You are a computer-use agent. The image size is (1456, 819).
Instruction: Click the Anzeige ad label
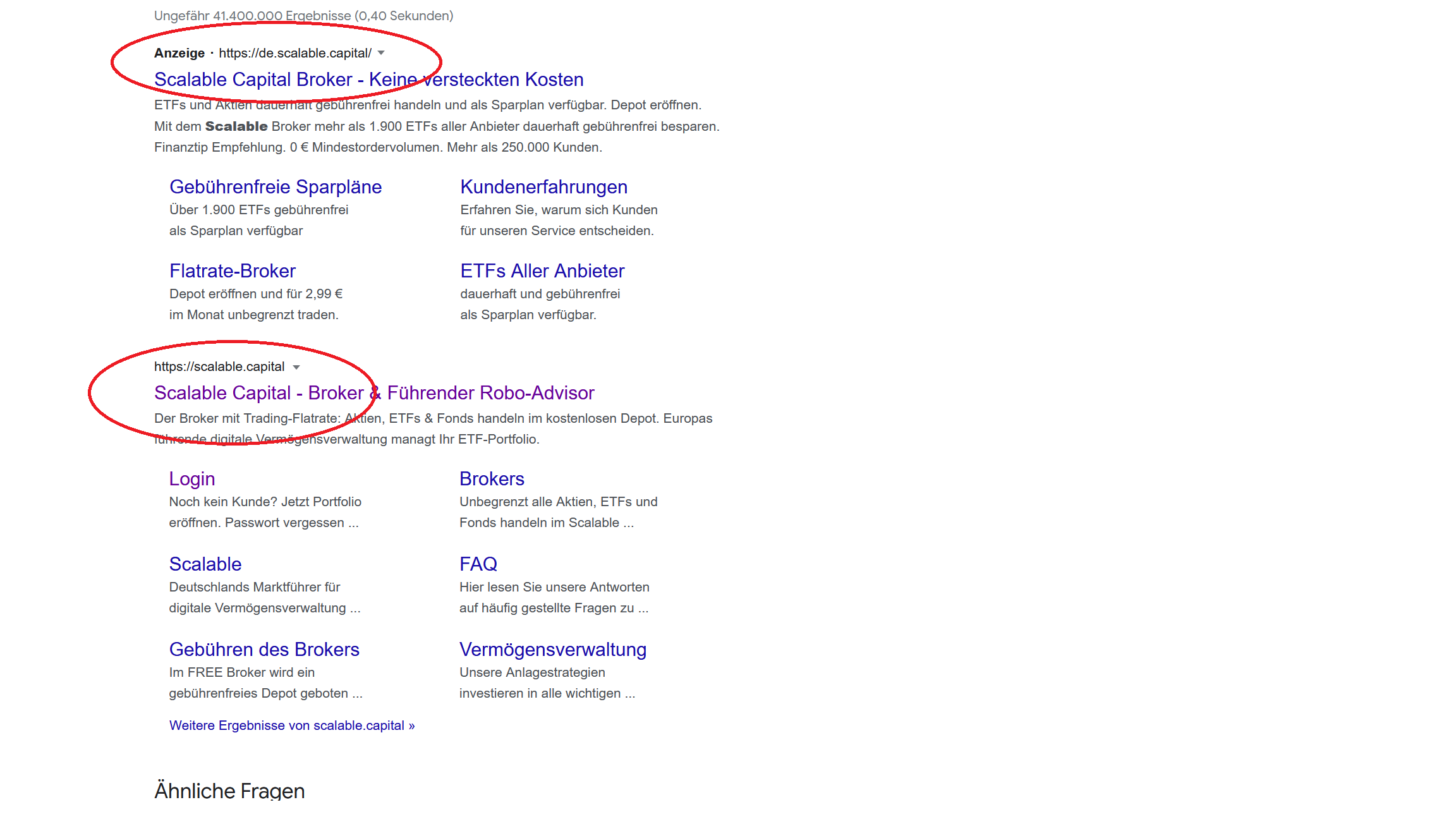(x=179, y=53)
